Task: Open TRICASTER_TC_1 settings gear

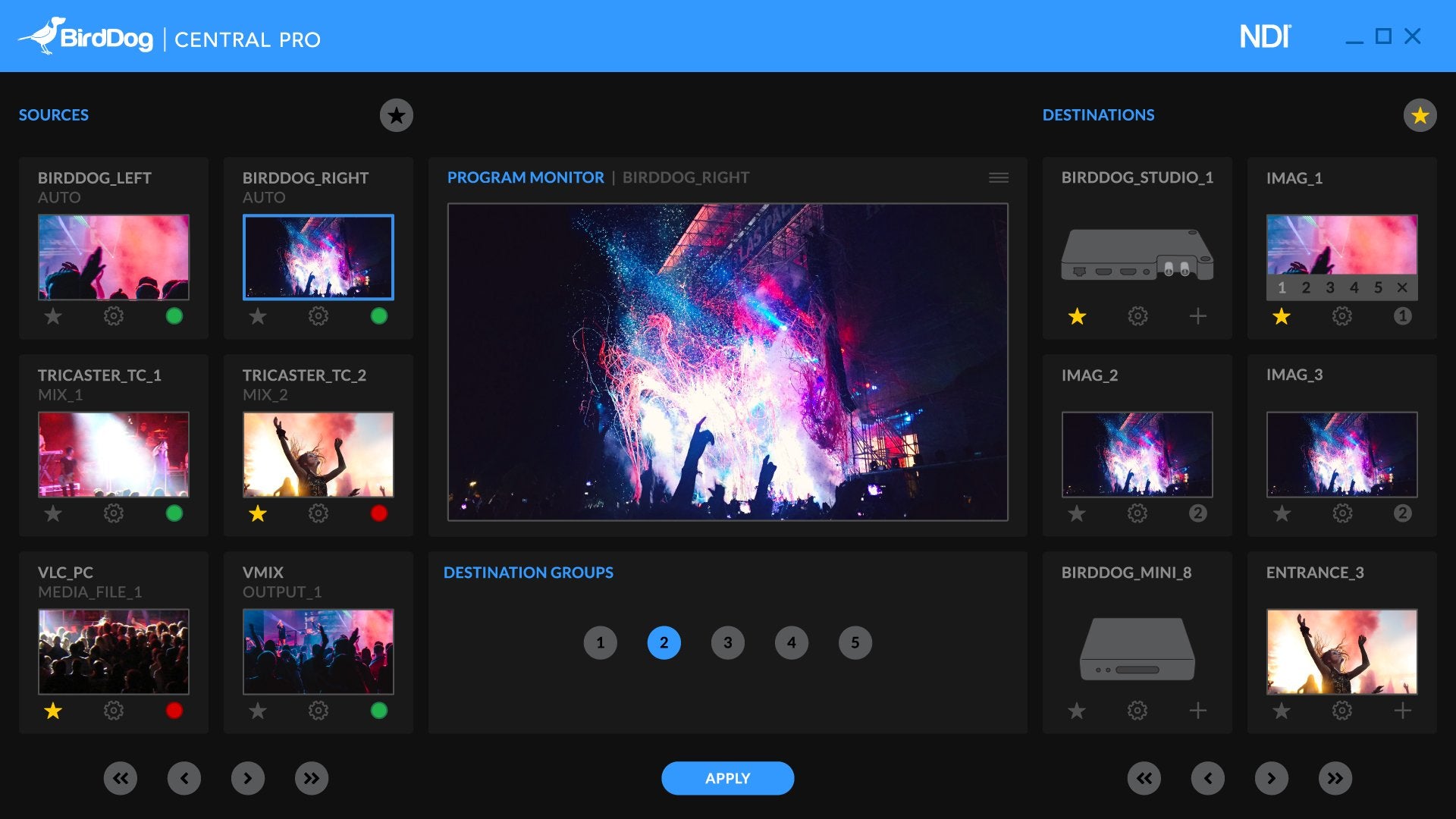Action: pyautogui.click(x=114, y=513)
